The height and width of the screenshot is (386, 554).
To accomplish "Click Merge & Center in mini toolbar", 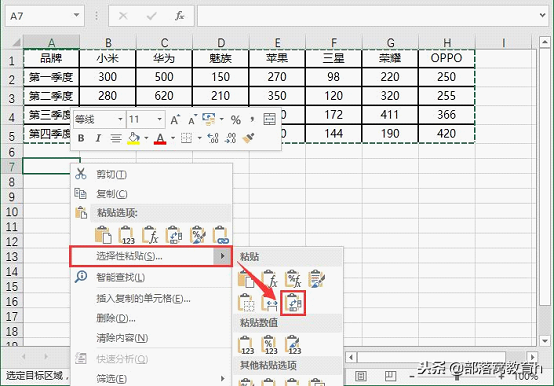I will pyautogui.click(x=270, y=119).
